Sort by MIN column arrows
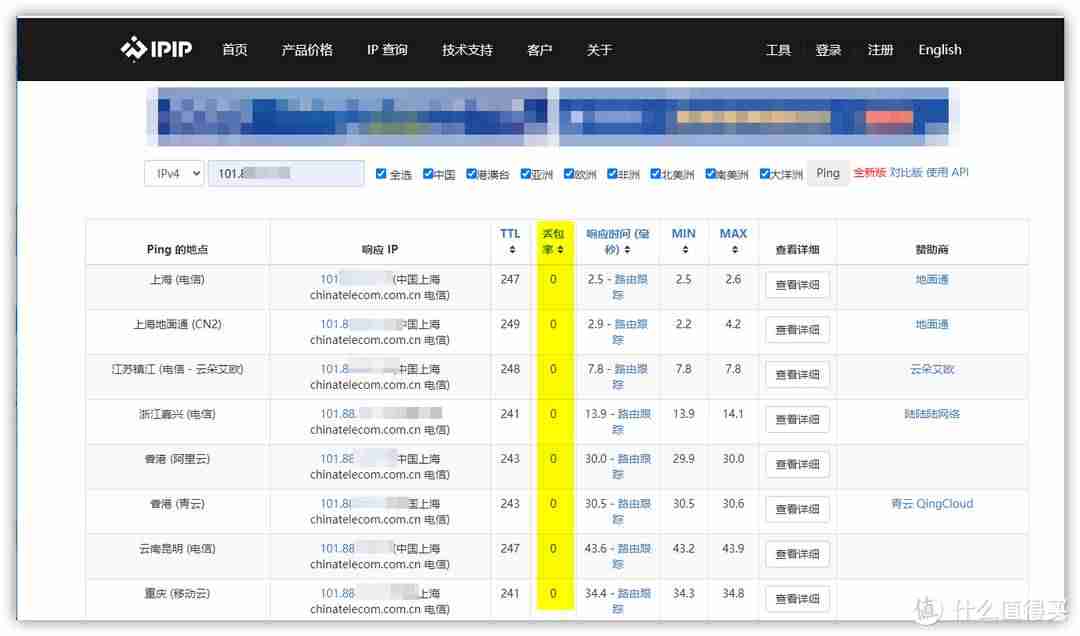 [685, 250]
